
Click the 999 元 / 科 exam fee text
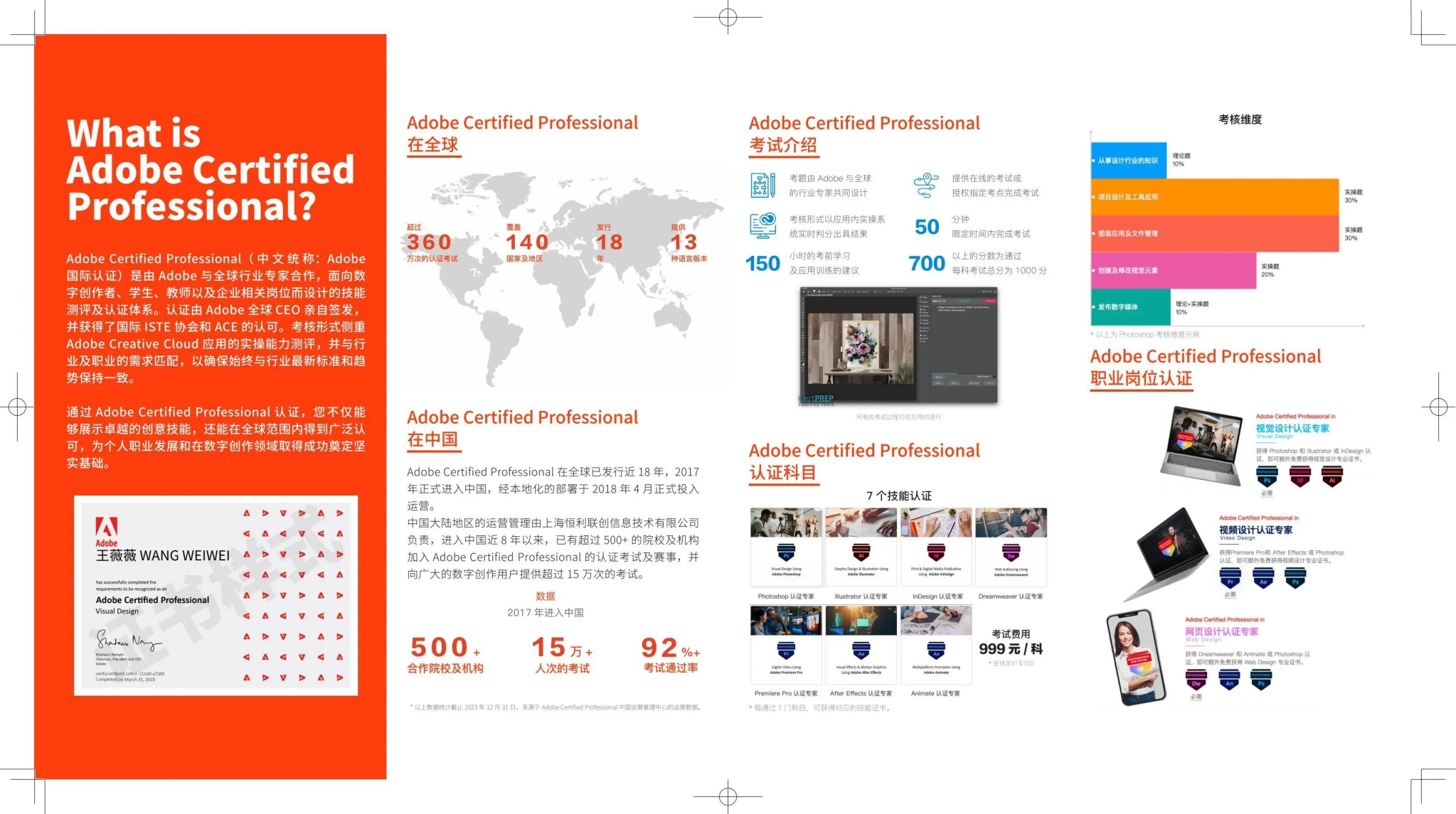1011,648
